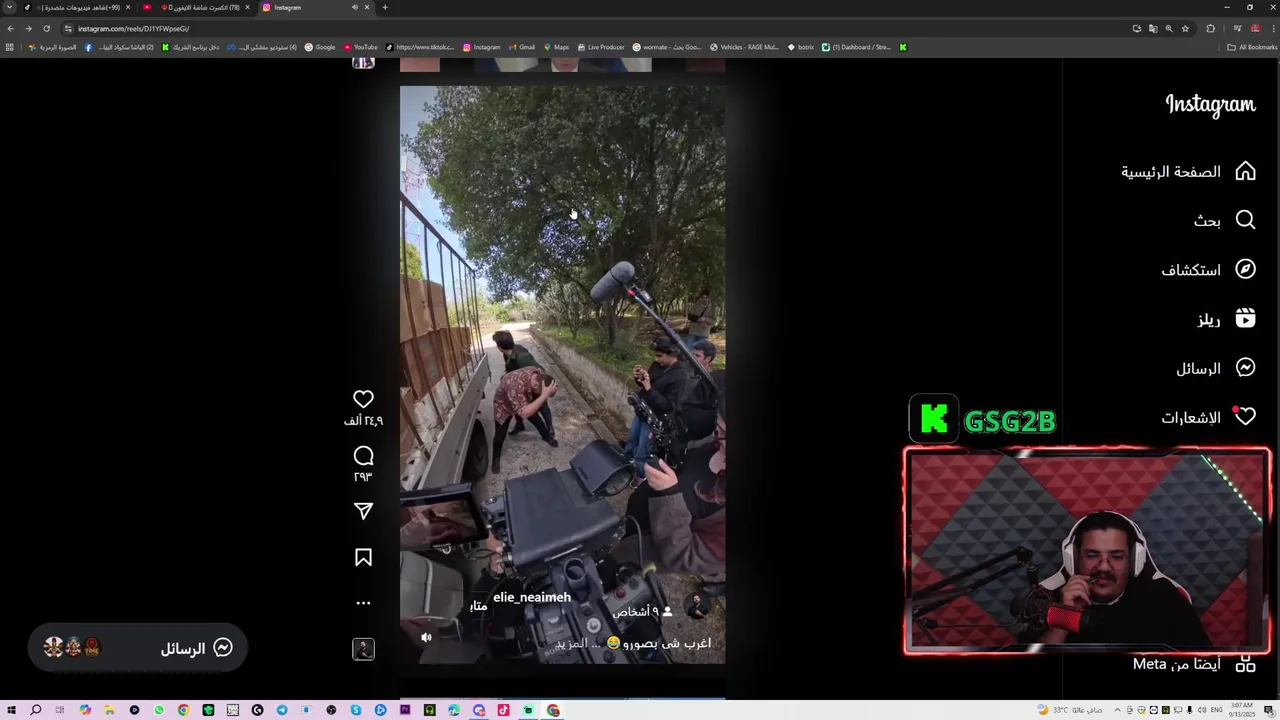Click the follow button next to elie_neaimeh
This screenshot has width=1280, height=720.
tap(478, 606)
